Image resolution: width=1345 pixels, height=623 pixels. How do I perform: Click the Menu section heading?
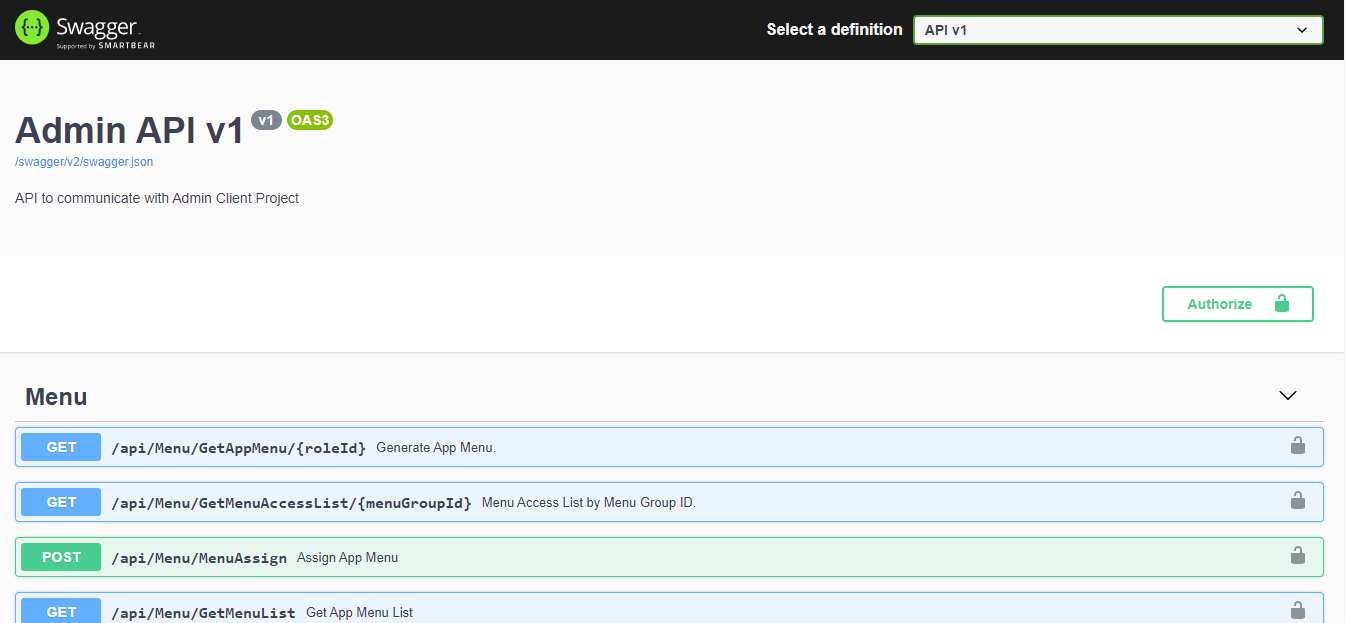point(56,397)
